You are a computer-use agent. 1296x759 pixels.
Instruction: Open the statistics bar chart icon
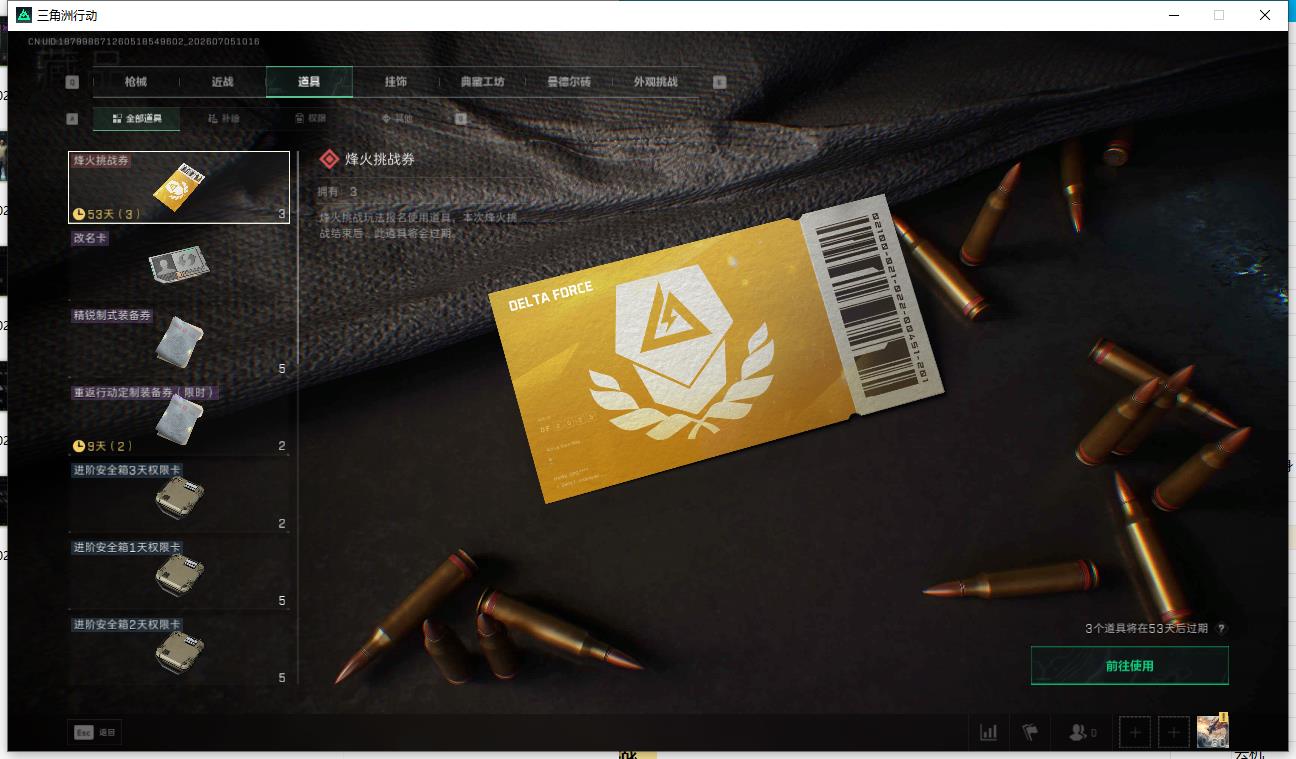[988, 732]
